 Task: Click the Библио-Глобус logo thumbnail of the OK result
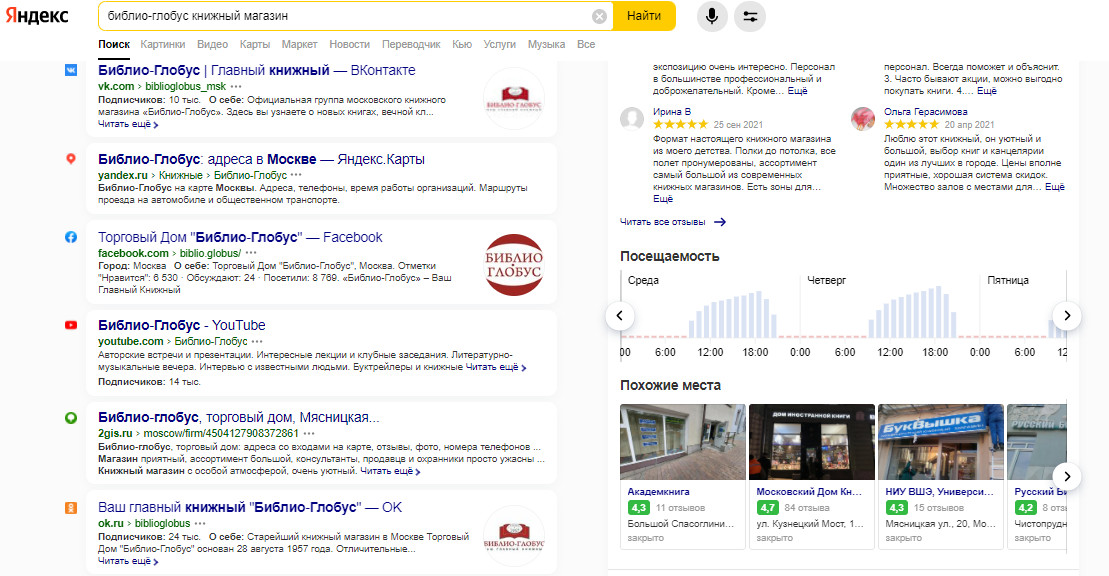click(x=514, y=536)
